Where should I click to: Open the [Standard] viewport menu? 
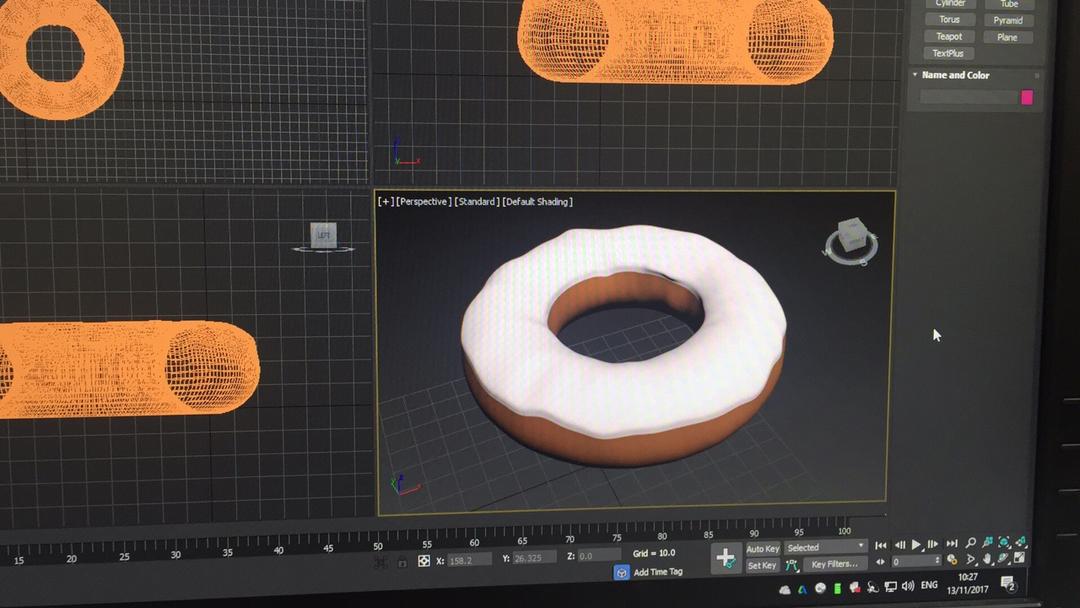coord(476,202)
